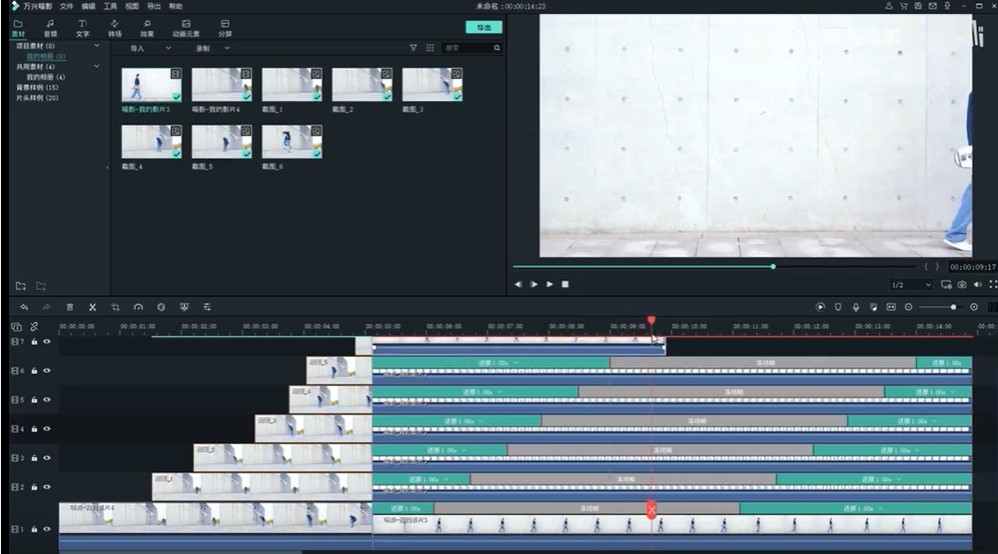Open the edit settings sliders icon
Image resolution: width=998 pixels, height=554 pixels.
pos(207,307)
